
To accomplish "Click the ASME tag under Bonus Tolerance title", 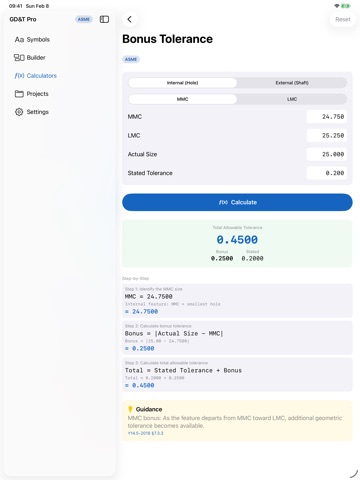I will pos(131,59).
